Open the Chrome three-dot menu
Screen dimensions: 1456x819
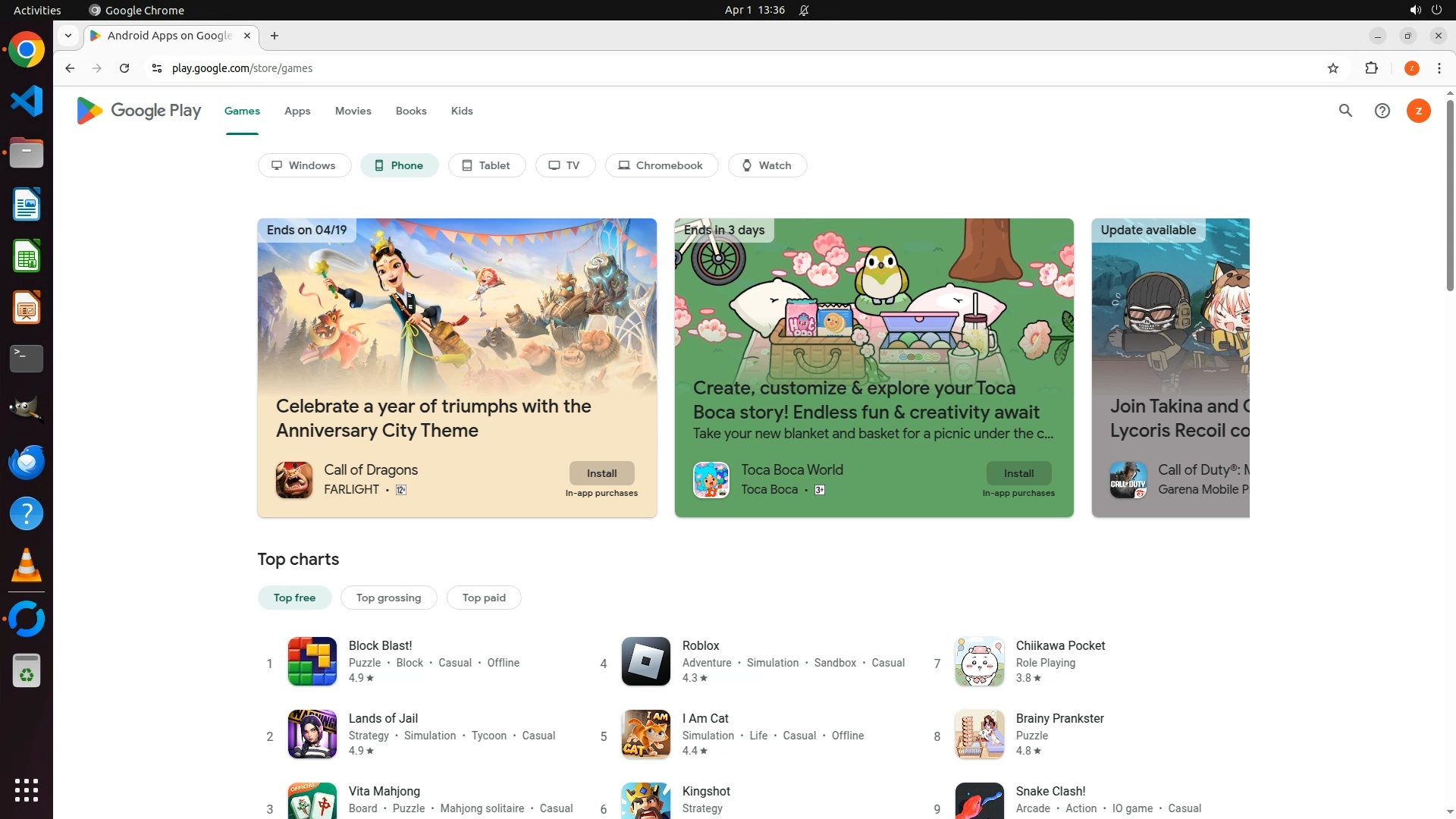[1439, 68]
